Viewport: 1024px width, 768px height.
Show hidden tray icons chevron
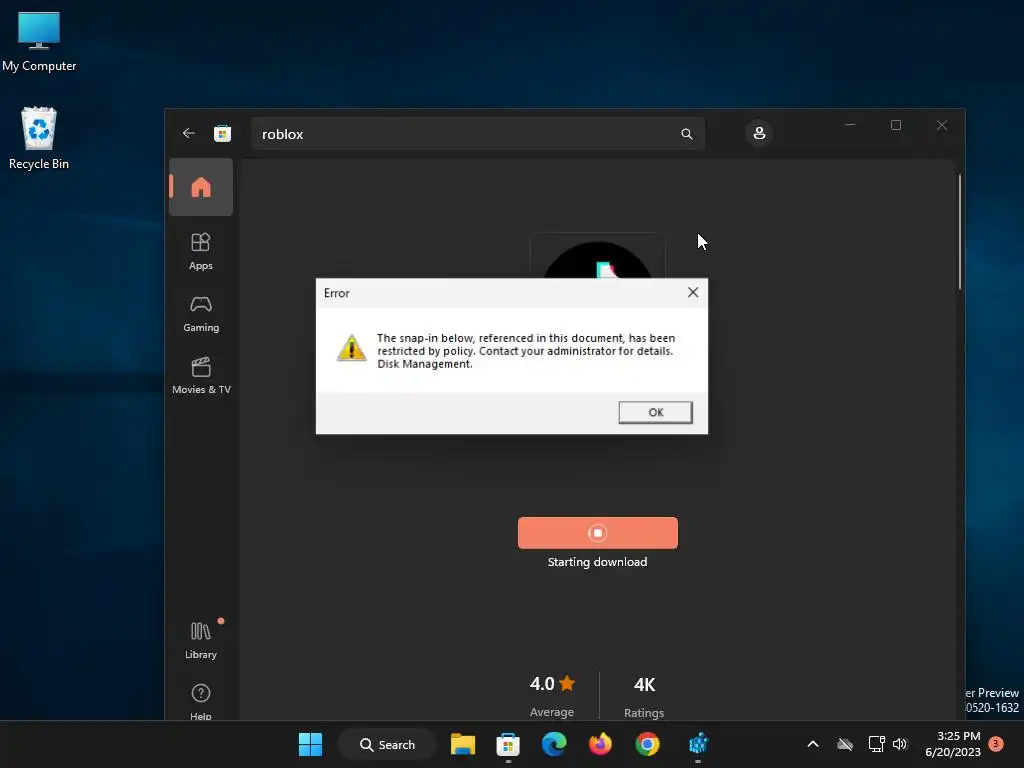[x=813, y=744]
